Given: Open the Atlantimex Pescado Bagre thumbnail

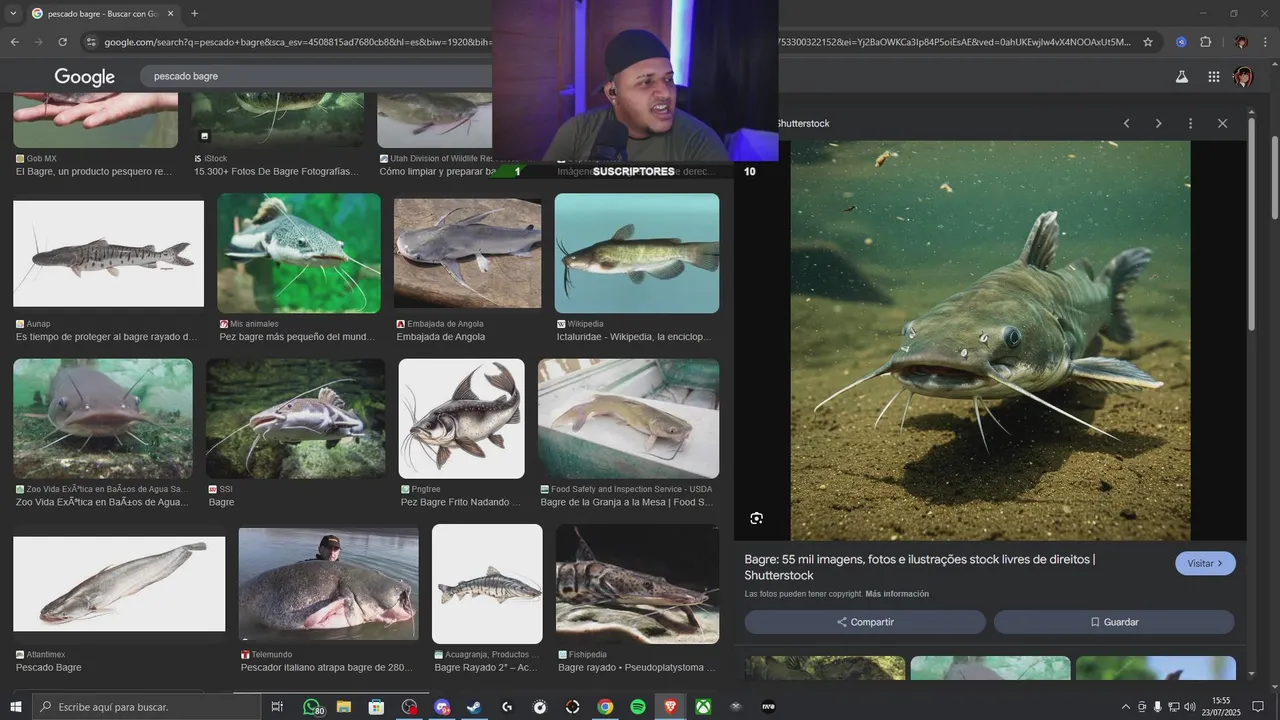Looking at the screenshot, I should (x=119, y=584).
